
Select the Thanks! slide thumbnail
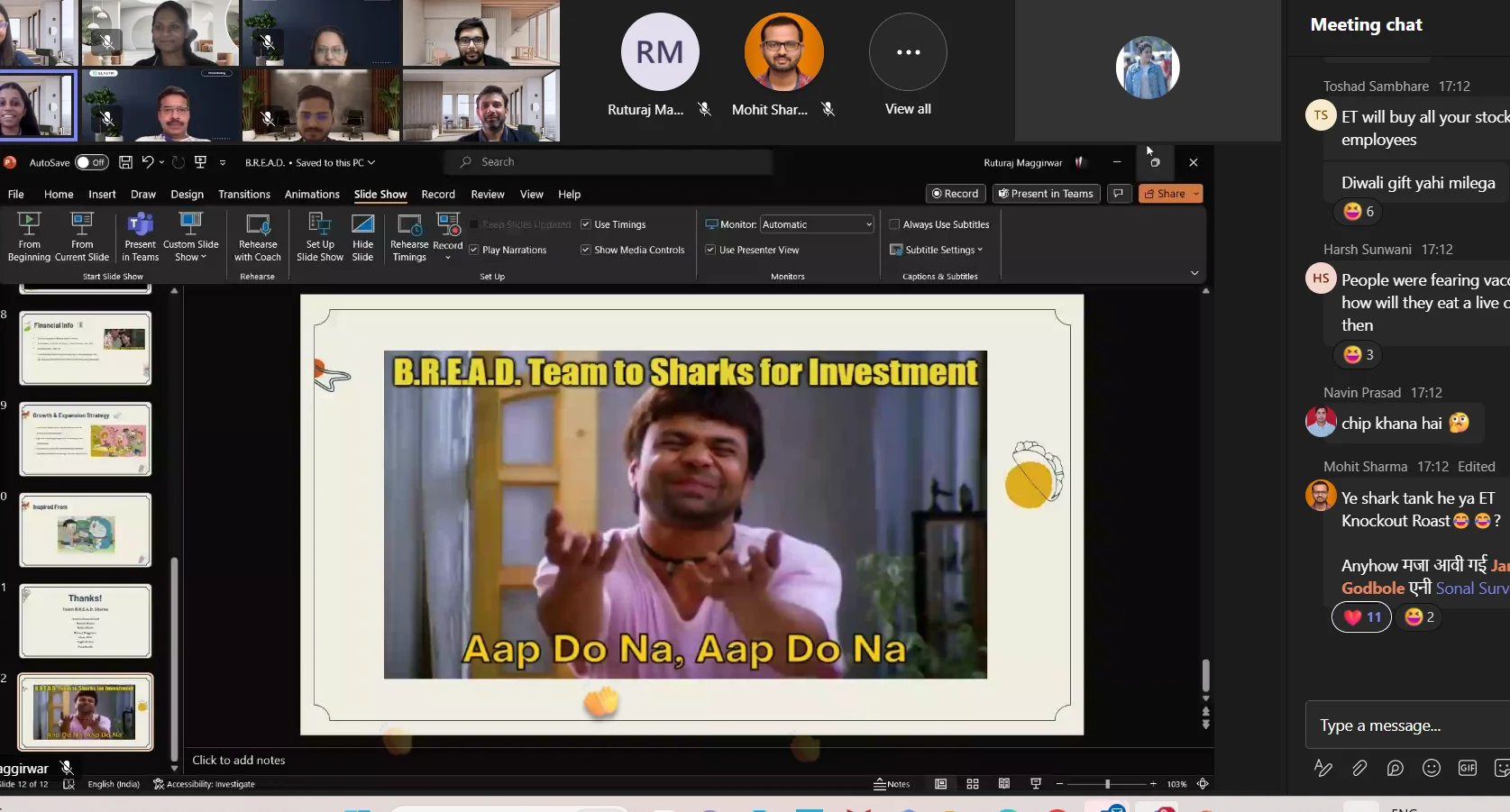(x=86, y=621)
